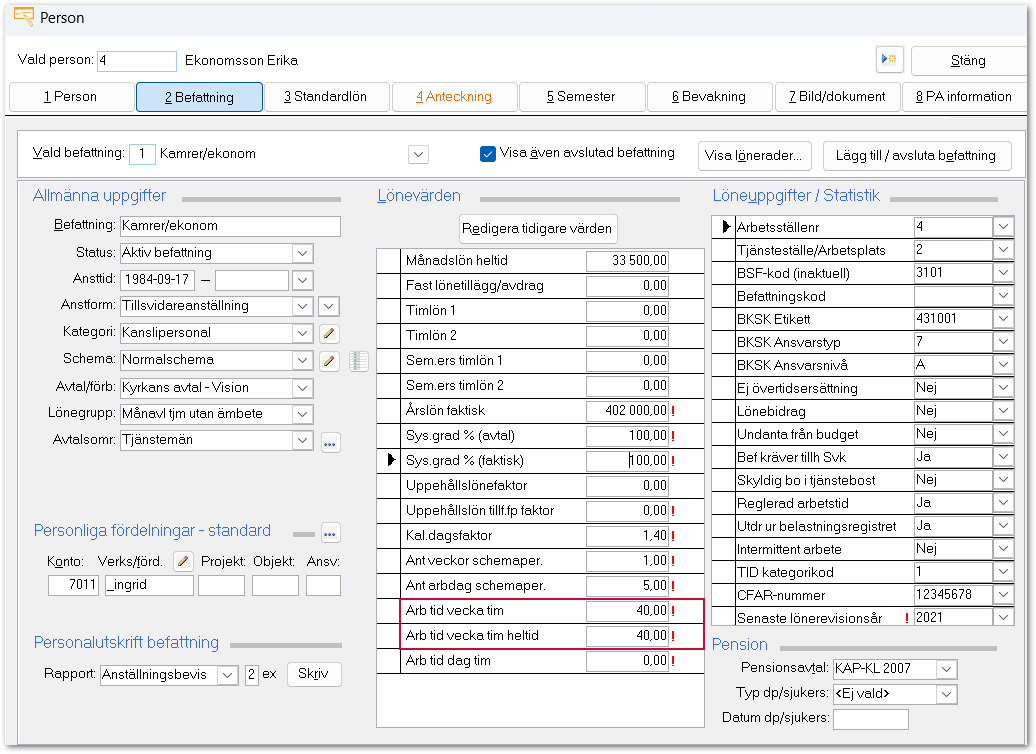The width and height of the screenshot is (1036, 754).
Task: Open the schedule list icon beside Schema
Action: pos(359,361)
